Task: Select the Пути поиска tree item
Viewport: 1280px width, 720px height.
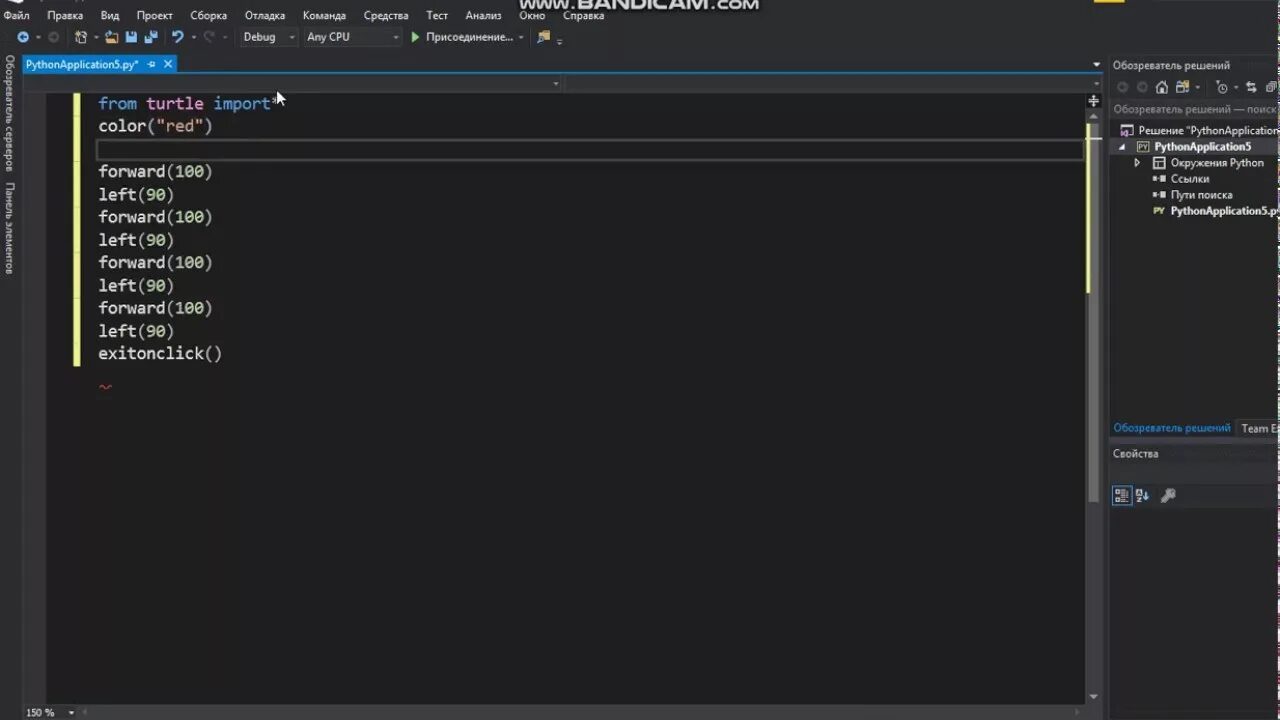Action: (x=1201, y=195)
